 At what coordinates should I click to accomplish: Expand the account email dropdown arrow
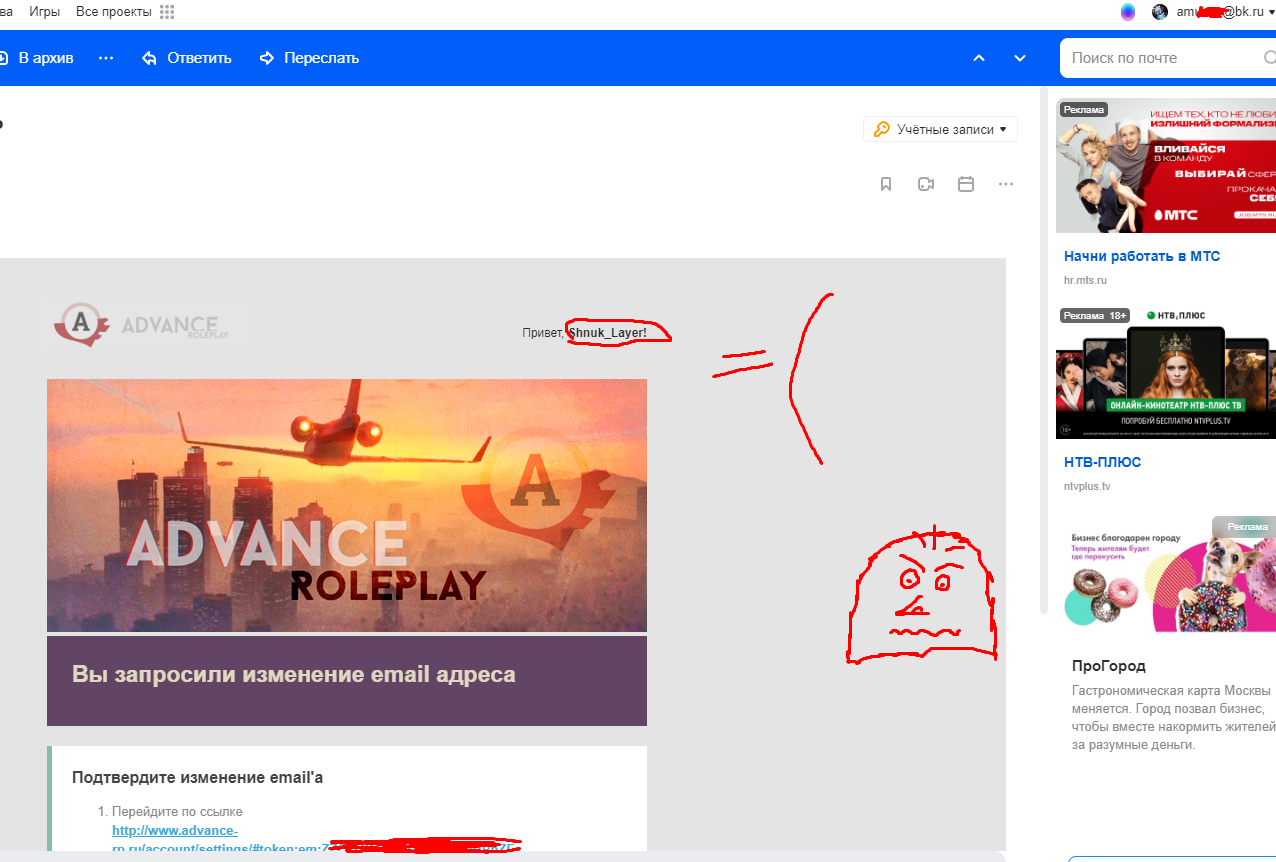(1271, 12)
